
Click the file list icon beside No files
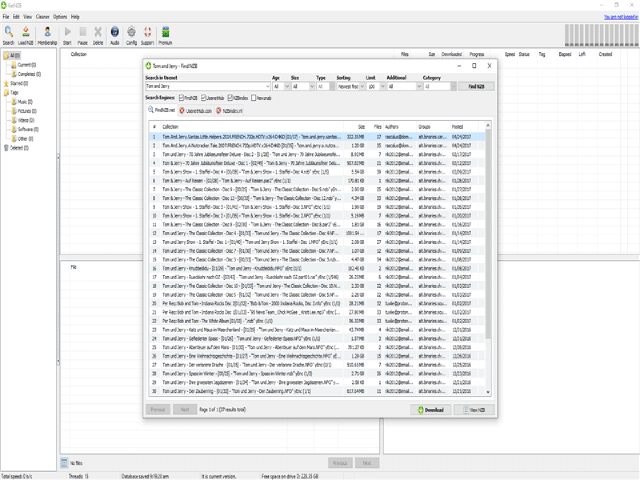tap(64, 463)
